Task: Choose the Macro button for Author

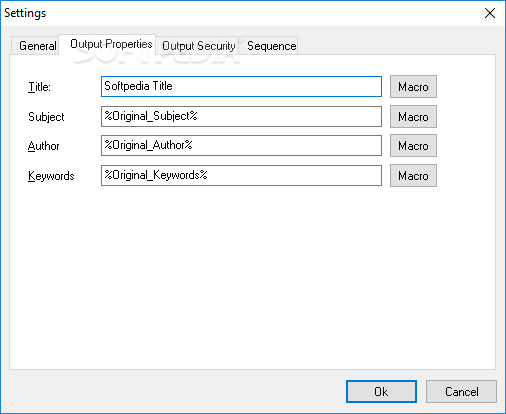Action: pyautogui.click(x=413, y=146)
